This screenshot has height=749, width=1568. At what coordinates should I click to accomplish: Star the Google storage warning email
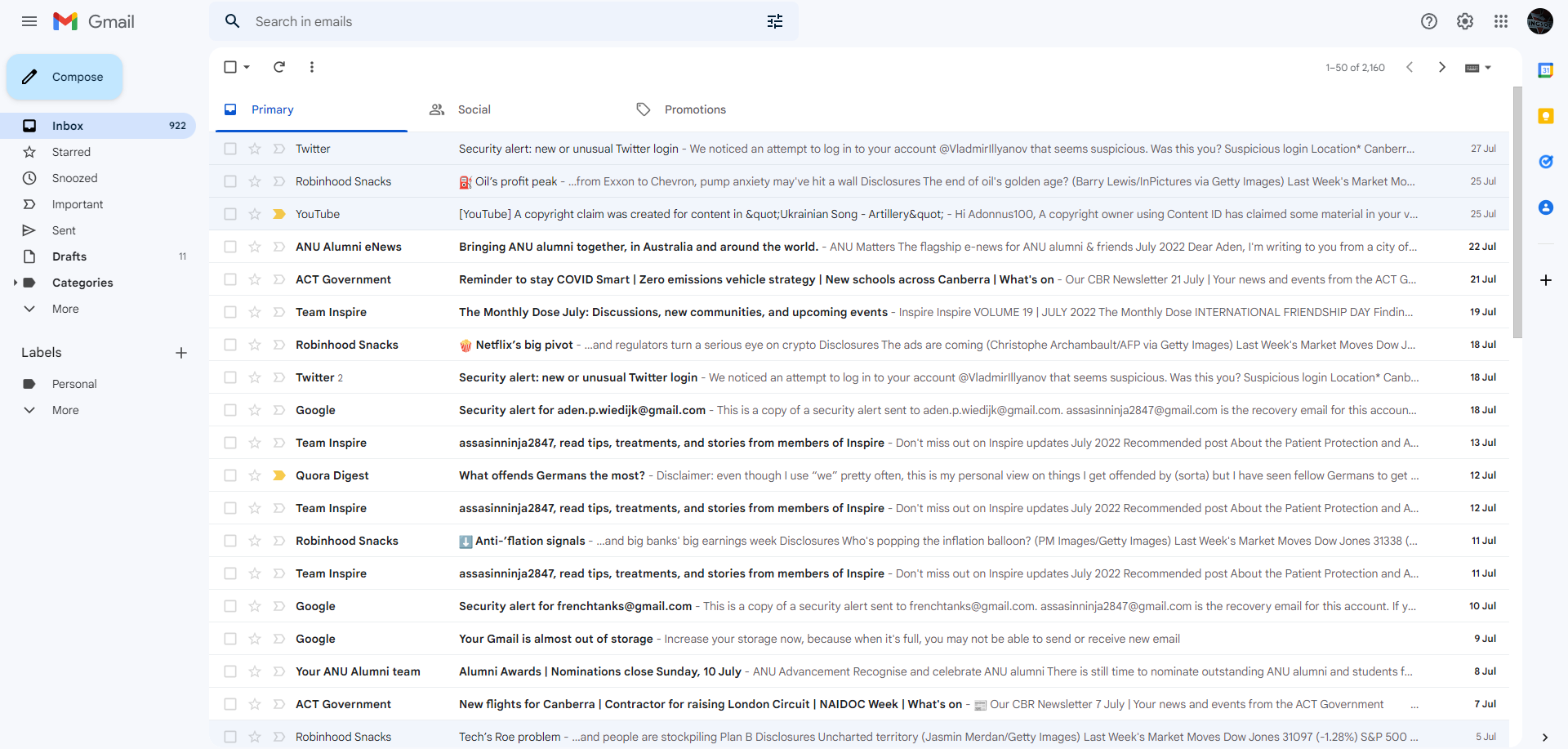[255, 639]
